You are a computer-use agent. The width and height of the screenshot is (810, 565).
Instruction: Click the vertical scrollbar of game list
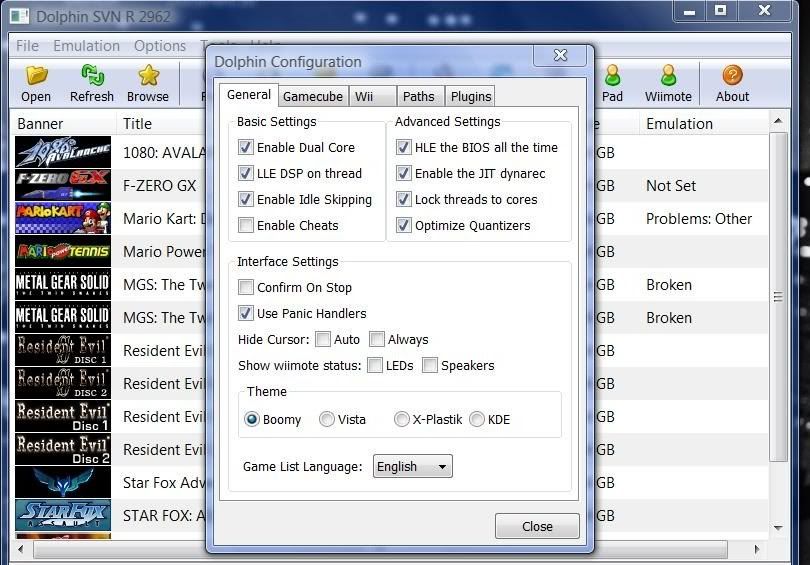[x=779, y=297]
